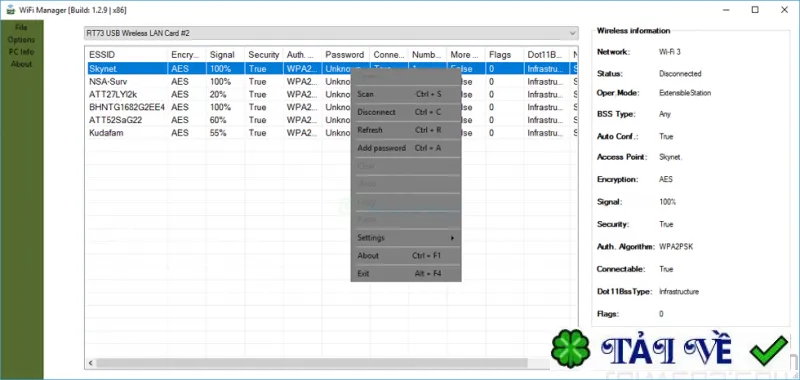
Task: Open the PC Info sidebar item
Action: tap(21, 52)
